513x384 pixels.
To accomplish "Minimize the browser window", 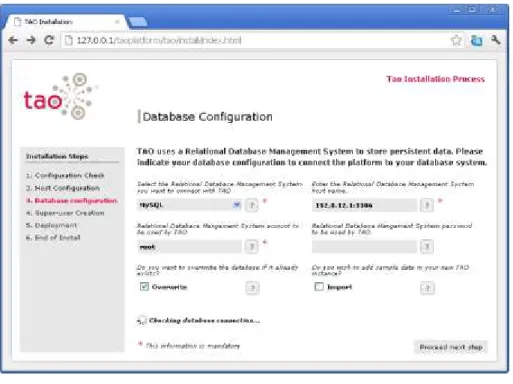I will (457, 10).
